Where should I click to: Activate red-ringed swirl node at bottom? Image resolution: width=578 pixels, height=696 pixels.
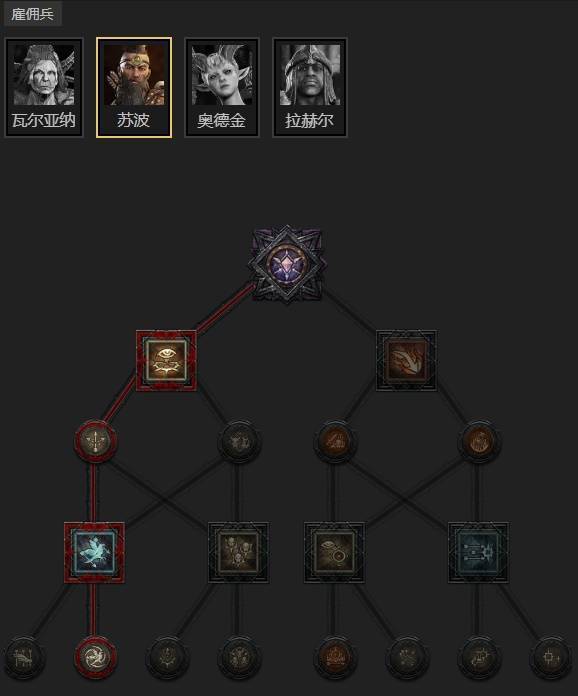pos(95,657)
